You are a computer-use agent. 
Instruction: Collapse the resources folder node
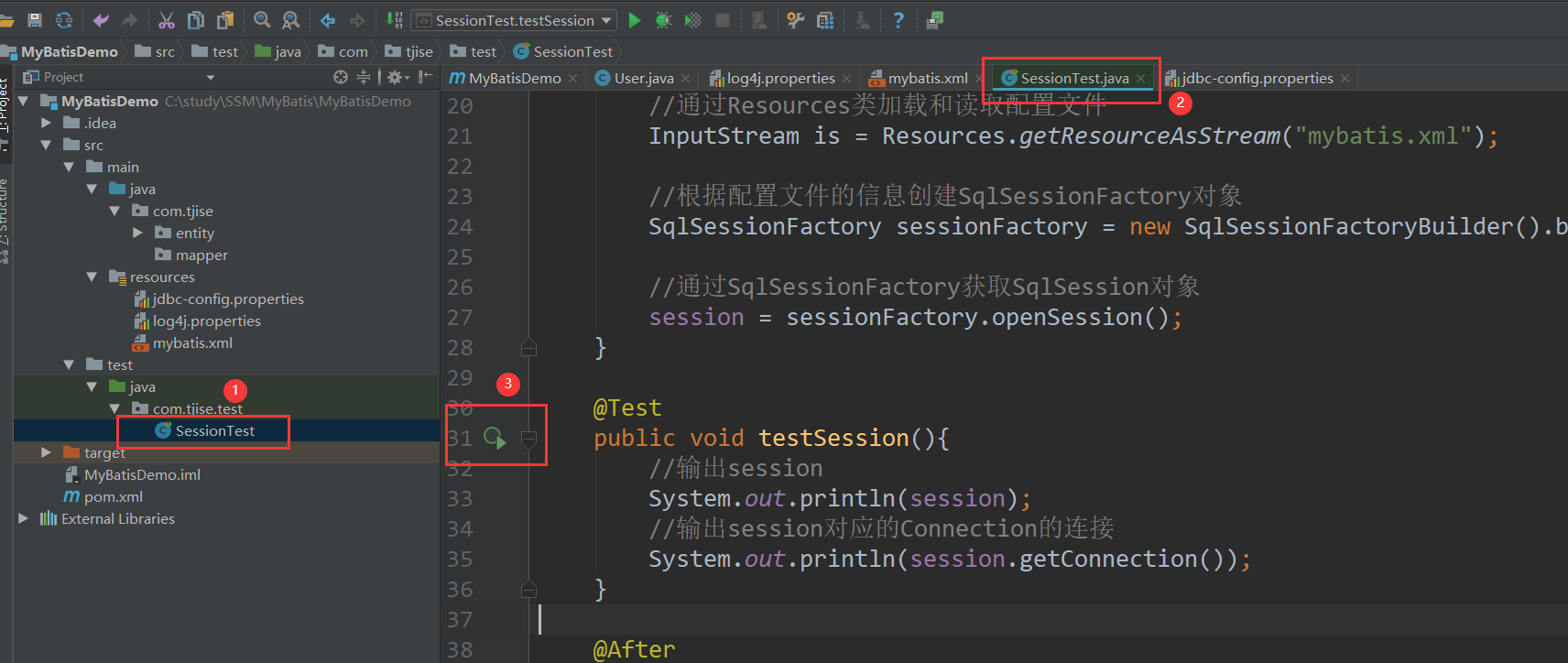pos(92,277)
